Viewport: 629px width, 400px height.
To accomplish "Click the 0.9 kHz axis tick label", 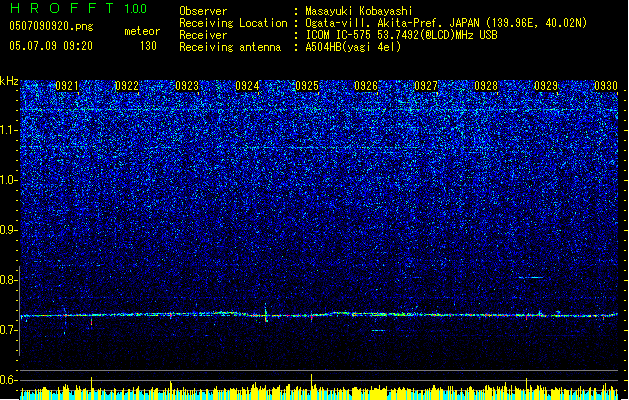I will (x=9, y=230).
